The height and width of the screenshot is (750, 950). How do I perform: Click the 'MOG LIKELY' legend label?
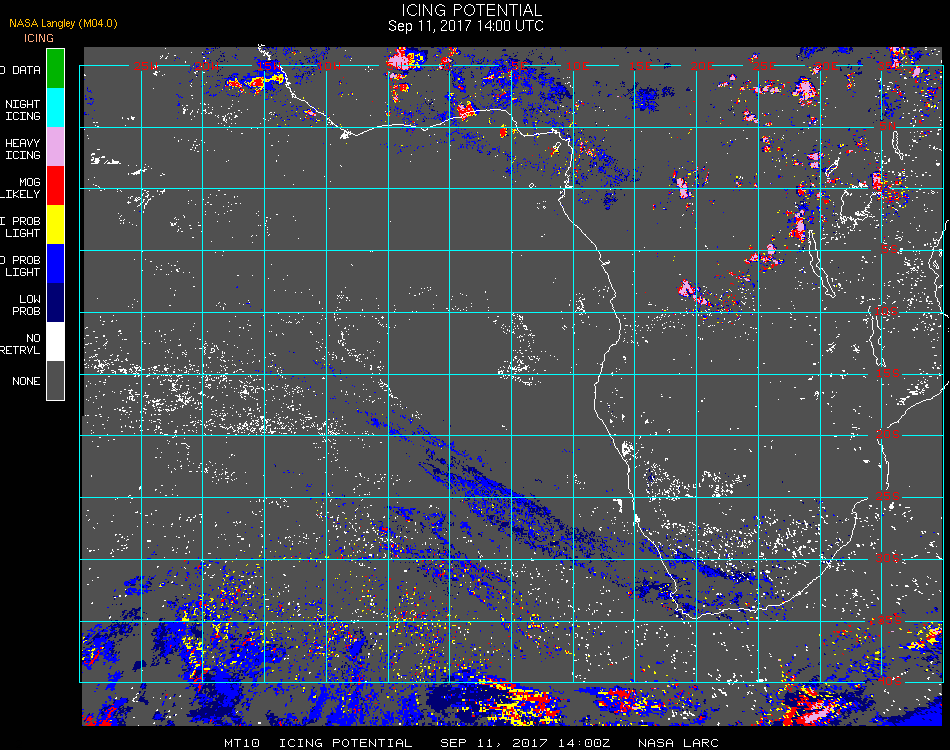point(21,188)
